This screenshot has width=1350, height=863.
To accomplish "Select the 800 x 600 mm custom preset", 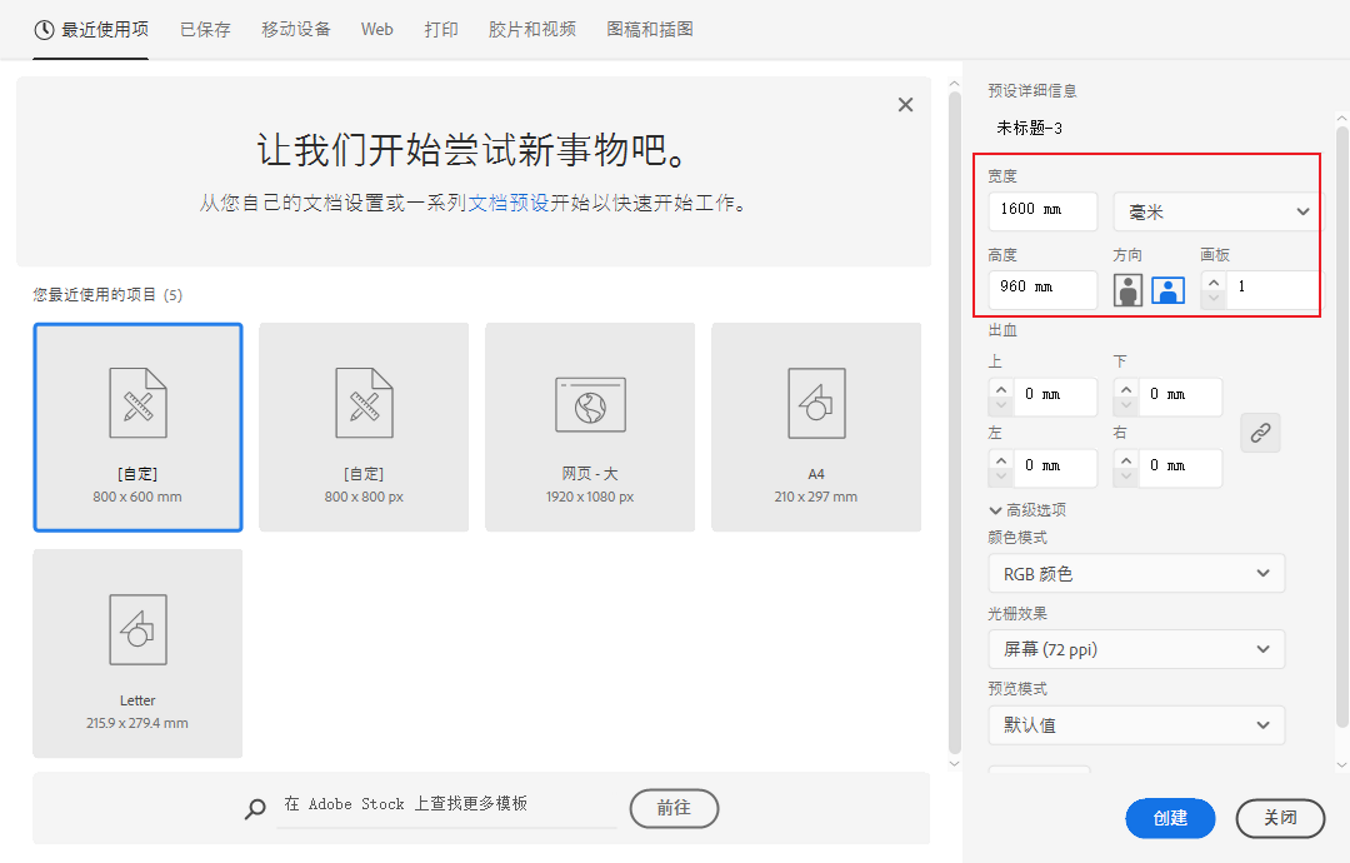I will tap(138, 427).
